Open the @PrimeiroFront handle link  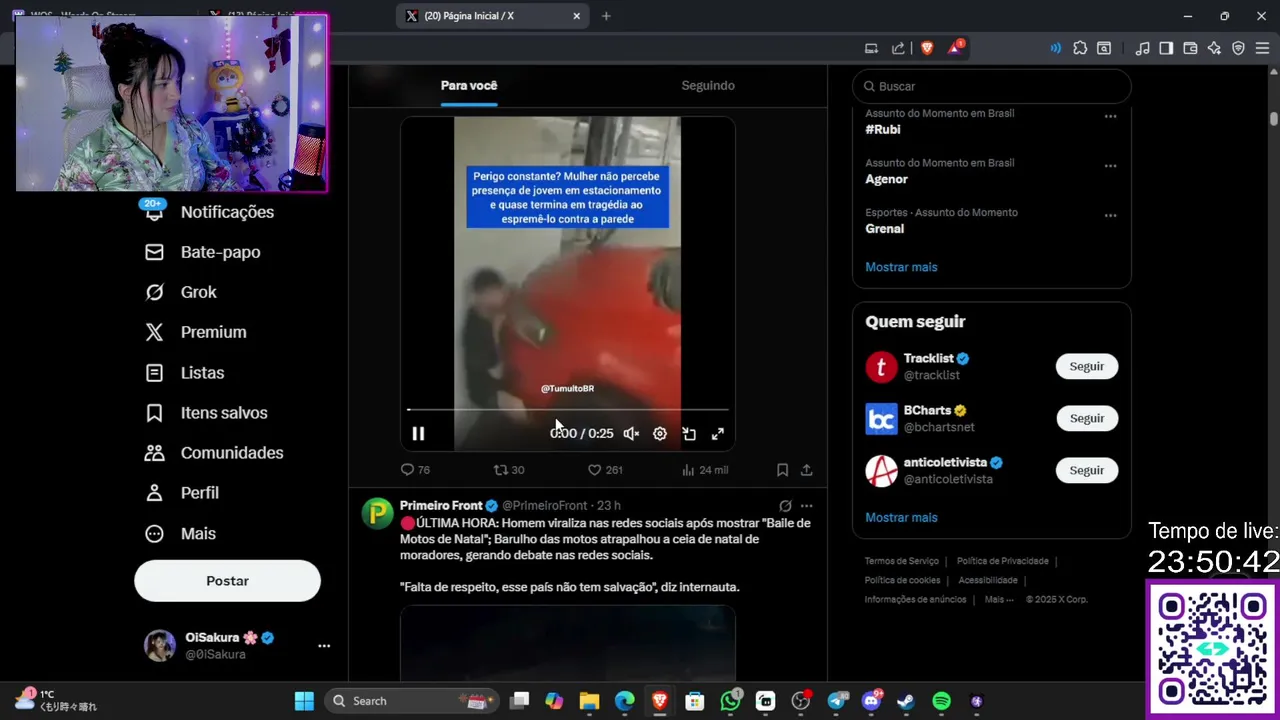545,506
